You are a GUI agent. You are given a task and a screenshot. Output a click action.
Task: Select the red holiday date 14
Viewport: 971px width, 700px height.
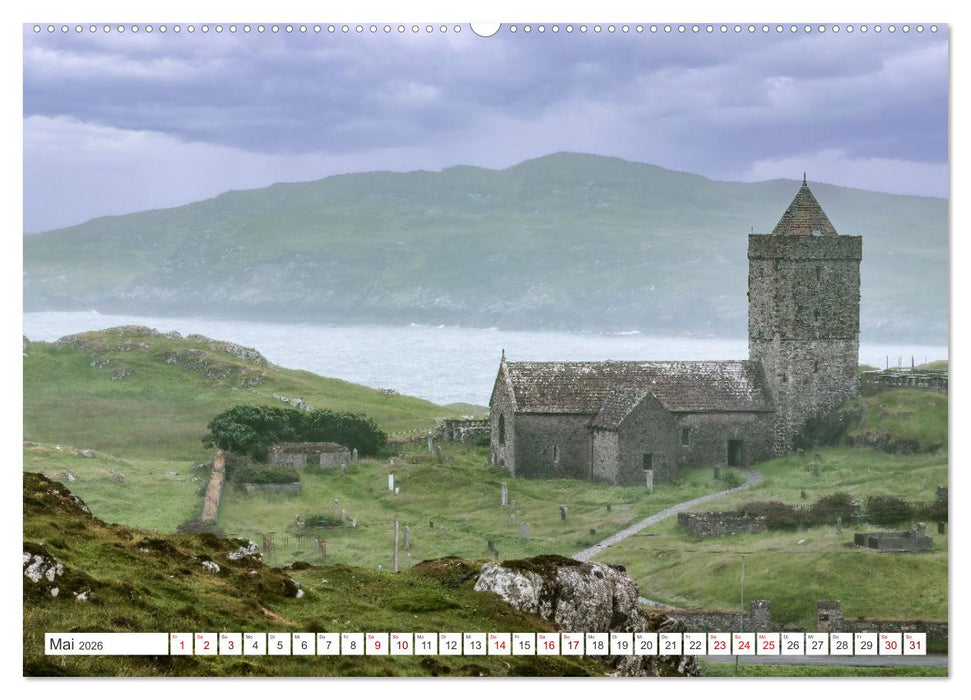(499, 644)
